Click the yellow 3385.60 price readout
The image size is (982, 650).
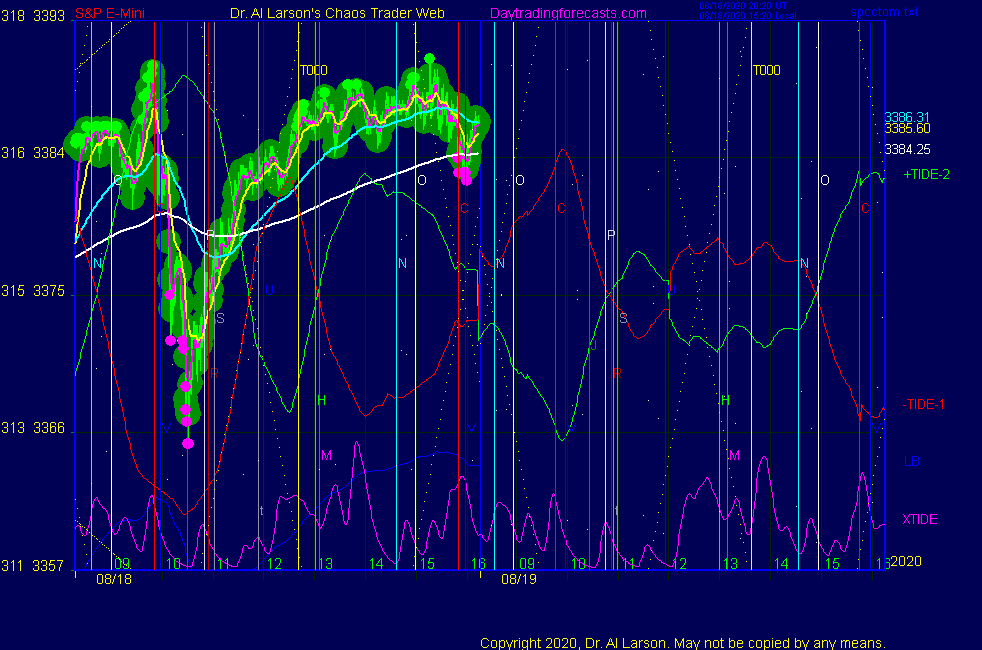[907, 129]
